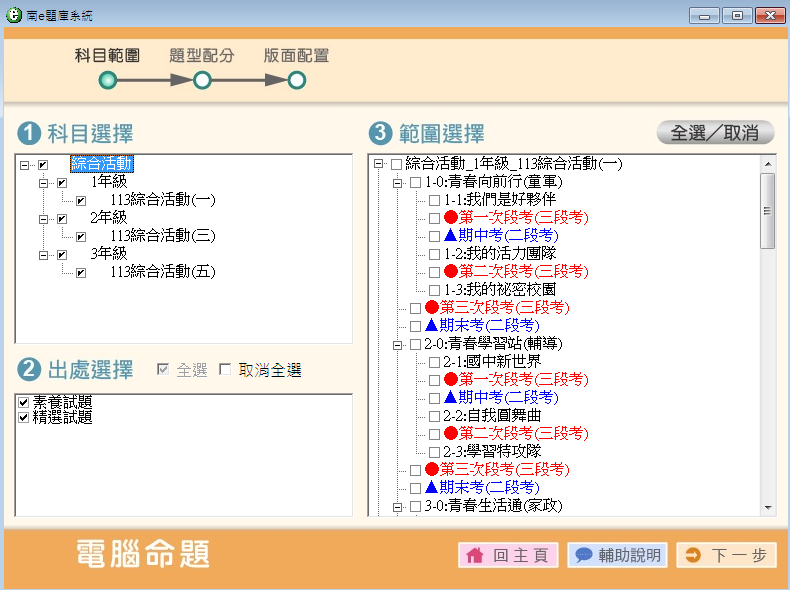Click the 範圍選擇 scrollbar thumb
The image size is (790, 590).
(x=767, y=211)
